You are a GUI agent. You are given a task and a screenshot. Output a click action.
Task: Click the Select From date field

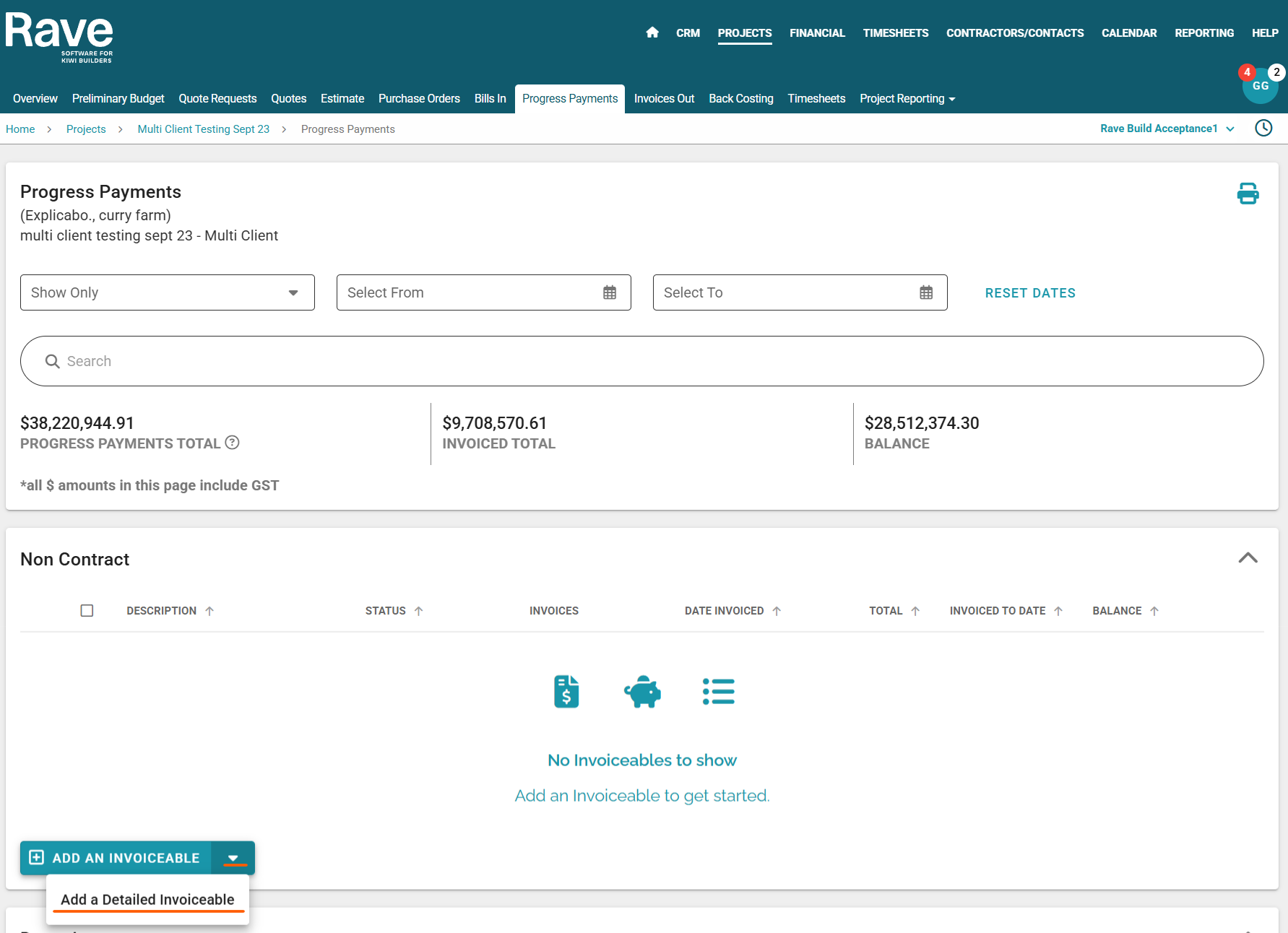click(x=484, y=292)
